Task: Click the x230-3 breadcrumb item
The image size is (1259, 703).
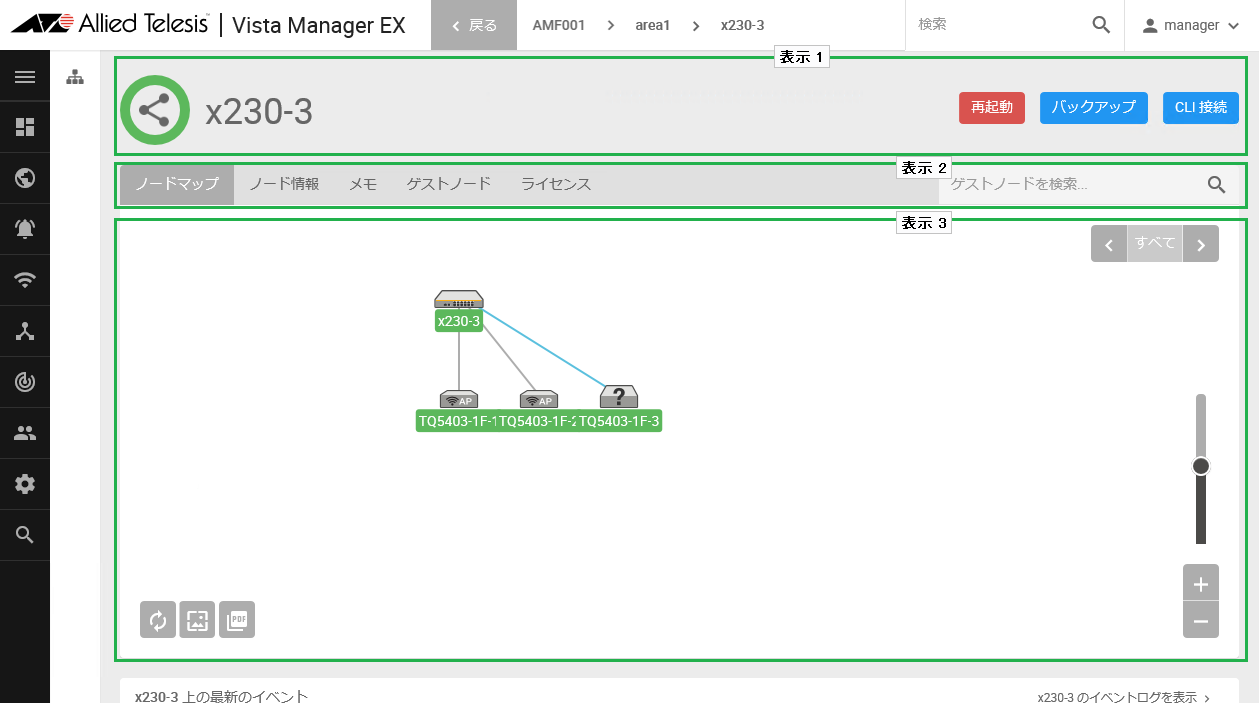Action: 742,25
